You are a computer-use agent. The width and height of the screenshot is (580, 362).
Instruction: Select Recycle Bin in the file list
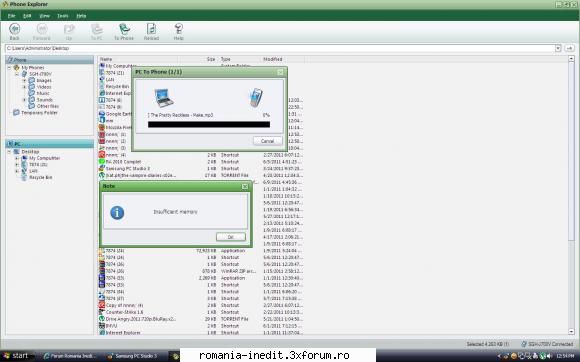[x=114, y=87]
